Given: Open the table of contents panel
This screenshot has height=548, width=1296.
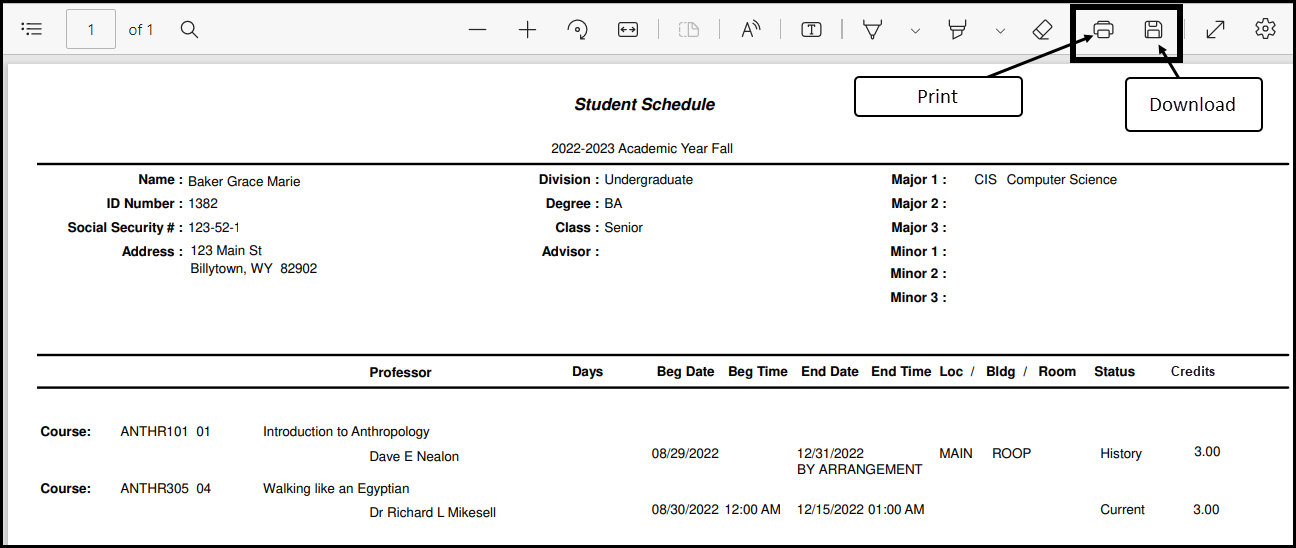Looking at the screenshot, I should (32, 29).
